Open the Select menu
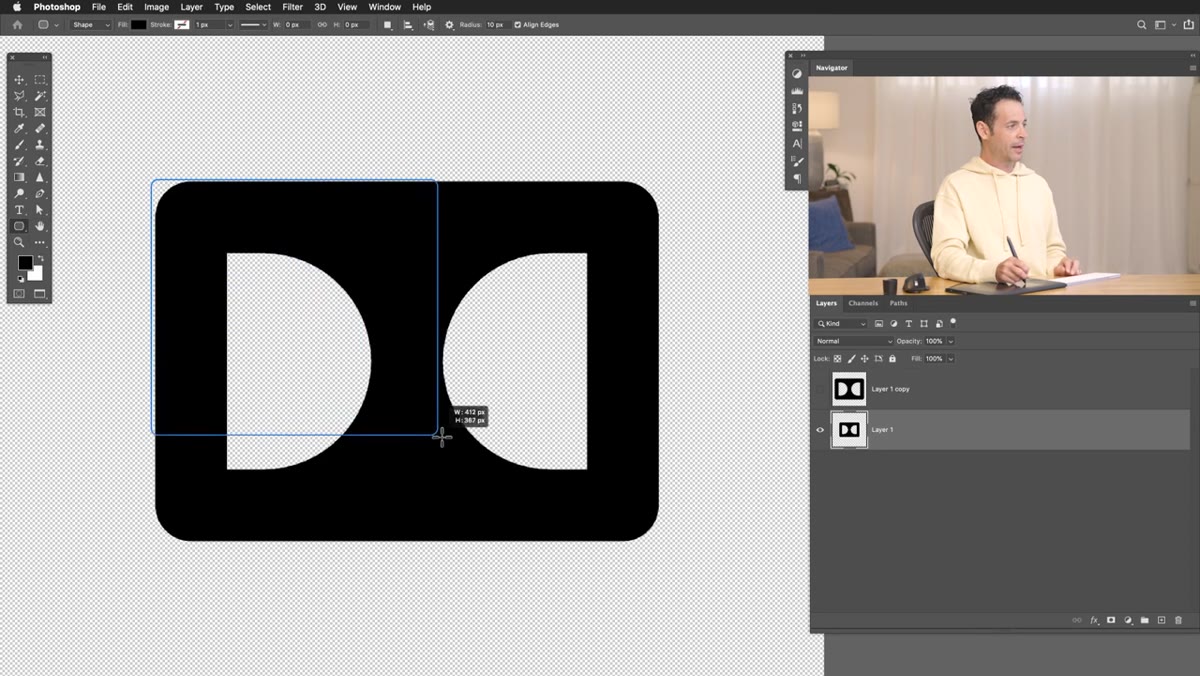This screenshot has height=676, width=1200. (258, 7)
